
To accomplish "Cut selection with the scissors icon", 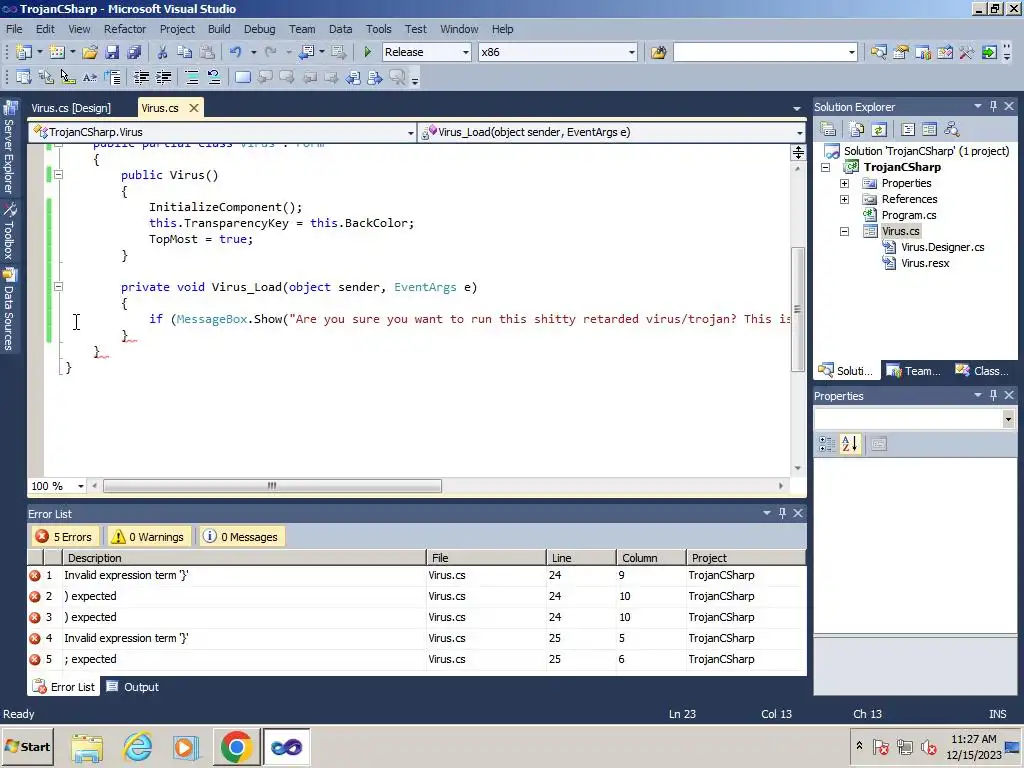I will pyautogui.click(x=163, y=52).
